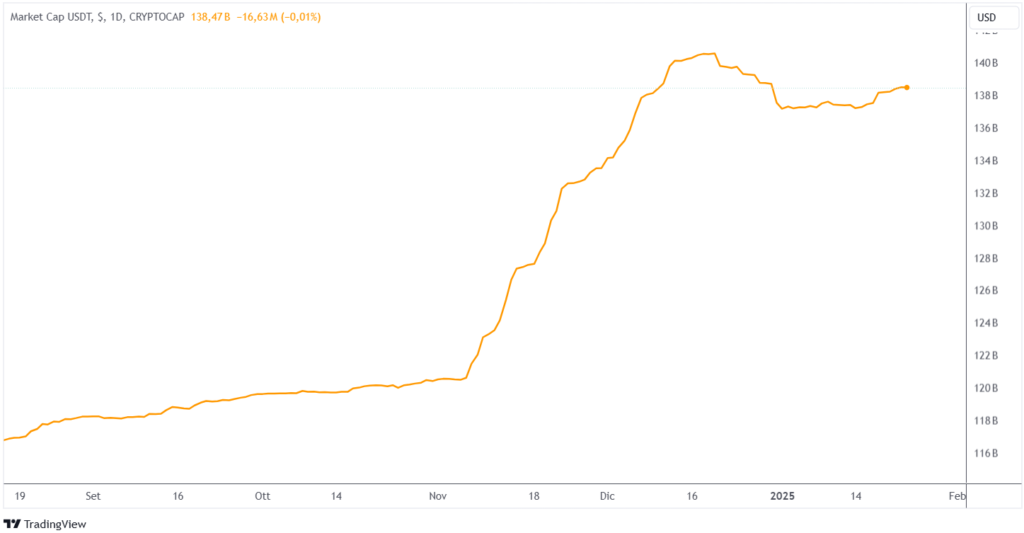Screen dimensions: 1024x533
Task: Click the 120 B price axis label
Action: [986, 388]
